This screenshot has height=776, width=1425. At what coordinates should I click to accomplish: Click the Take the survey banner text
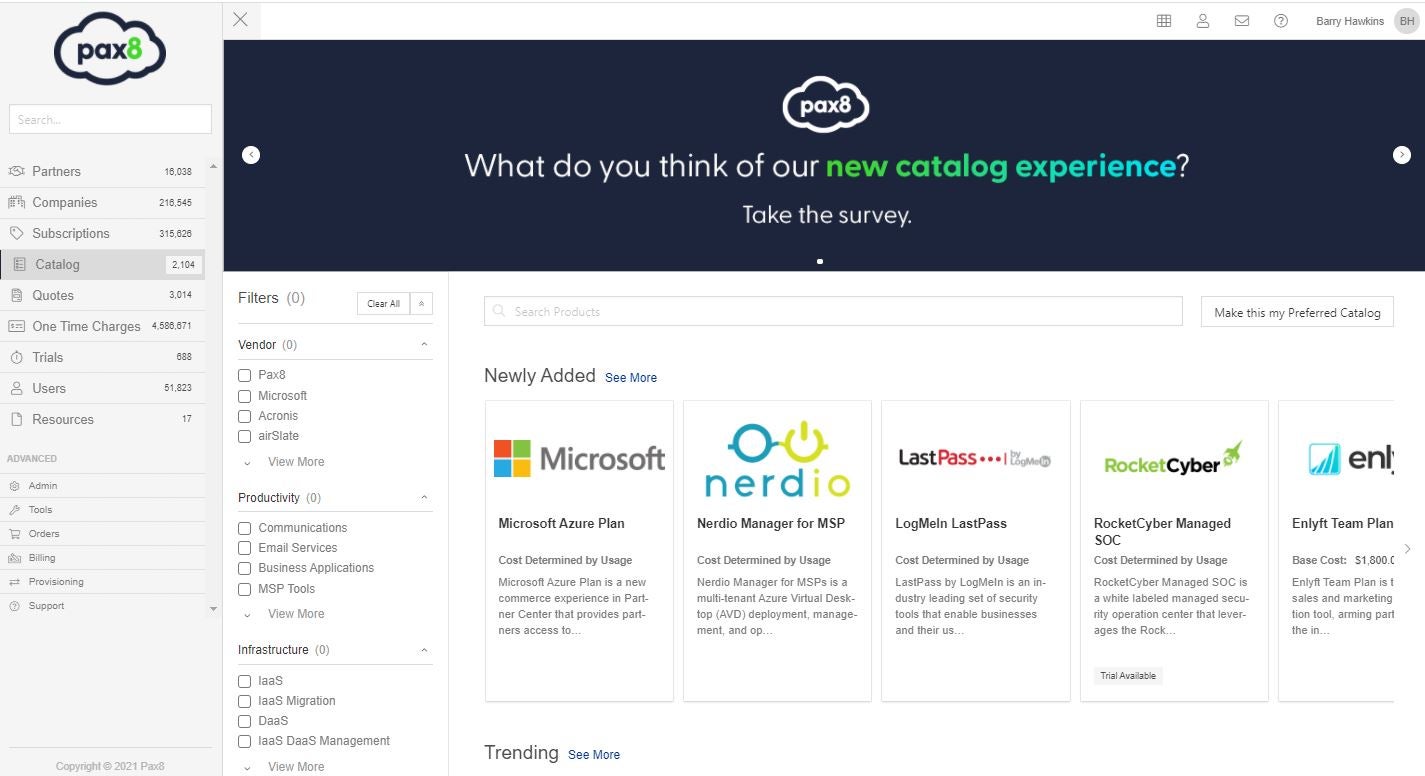point(826,214)
